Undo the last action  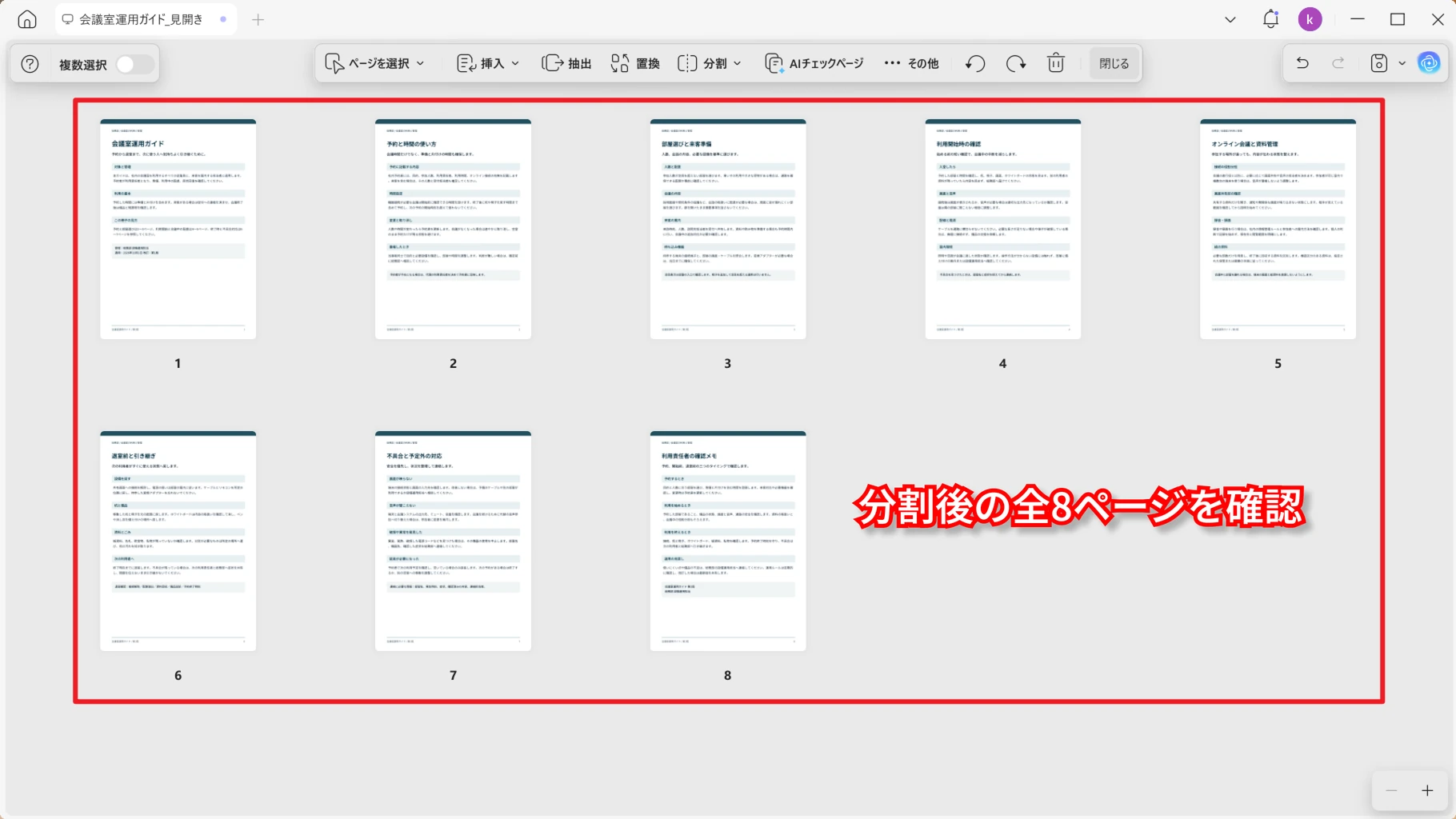click(1302, 63)
